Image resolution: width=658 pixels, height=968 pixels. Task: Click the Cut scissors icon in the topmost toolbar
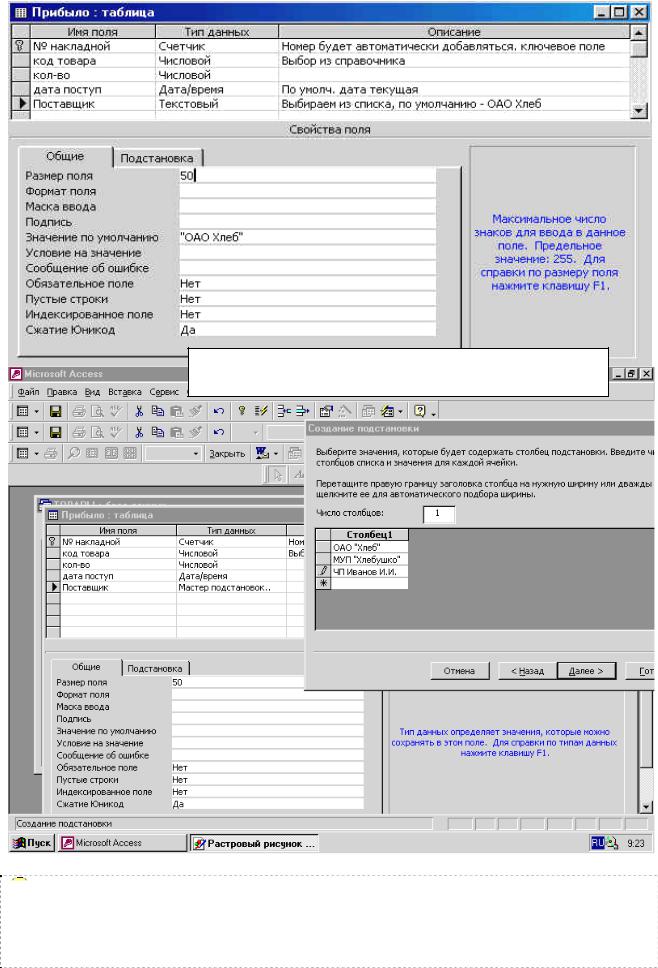(139, 411)
